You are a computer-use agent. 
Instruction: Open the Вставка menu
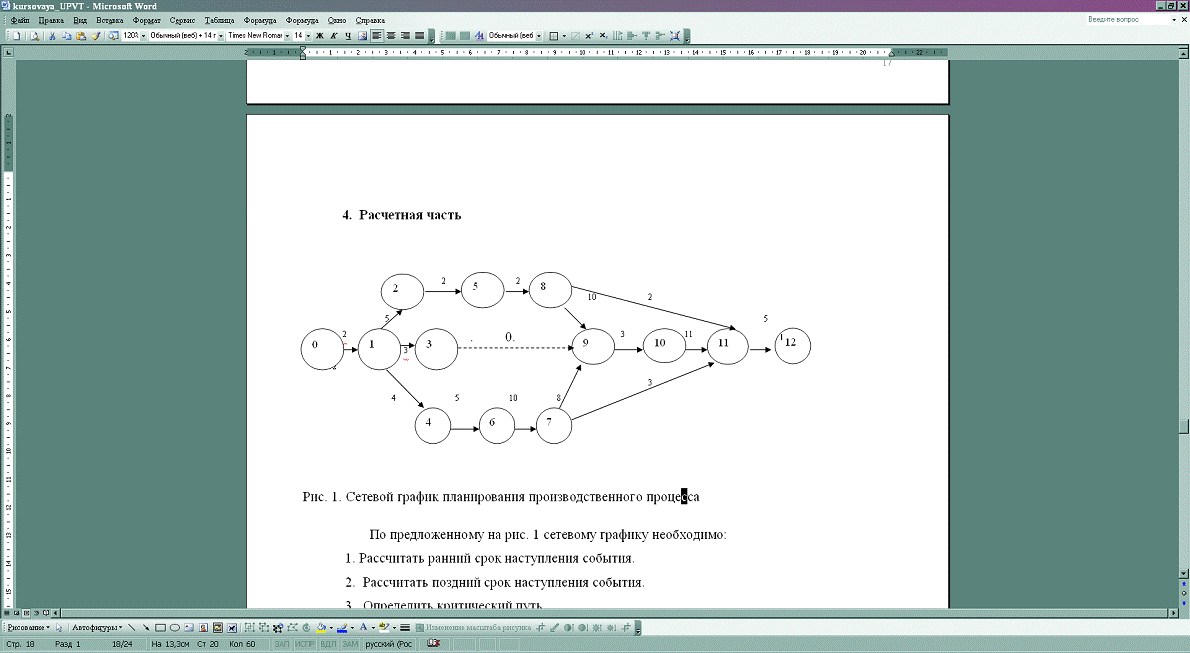coord(109,21)
